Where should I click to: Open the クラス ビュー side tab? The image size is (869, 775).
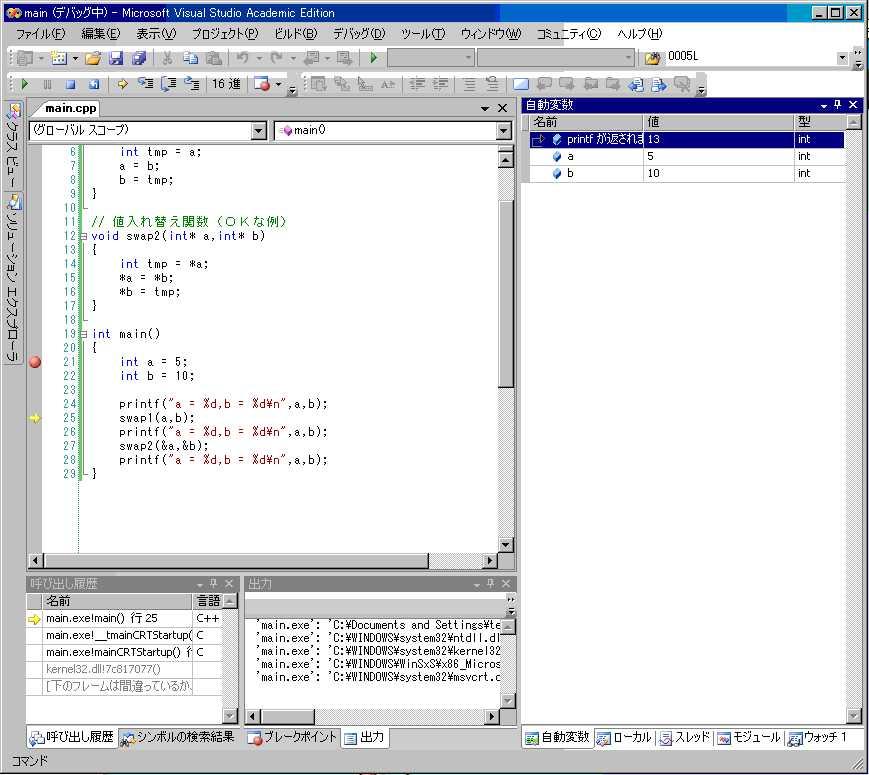pyautogui.click(x=13, y=145)
